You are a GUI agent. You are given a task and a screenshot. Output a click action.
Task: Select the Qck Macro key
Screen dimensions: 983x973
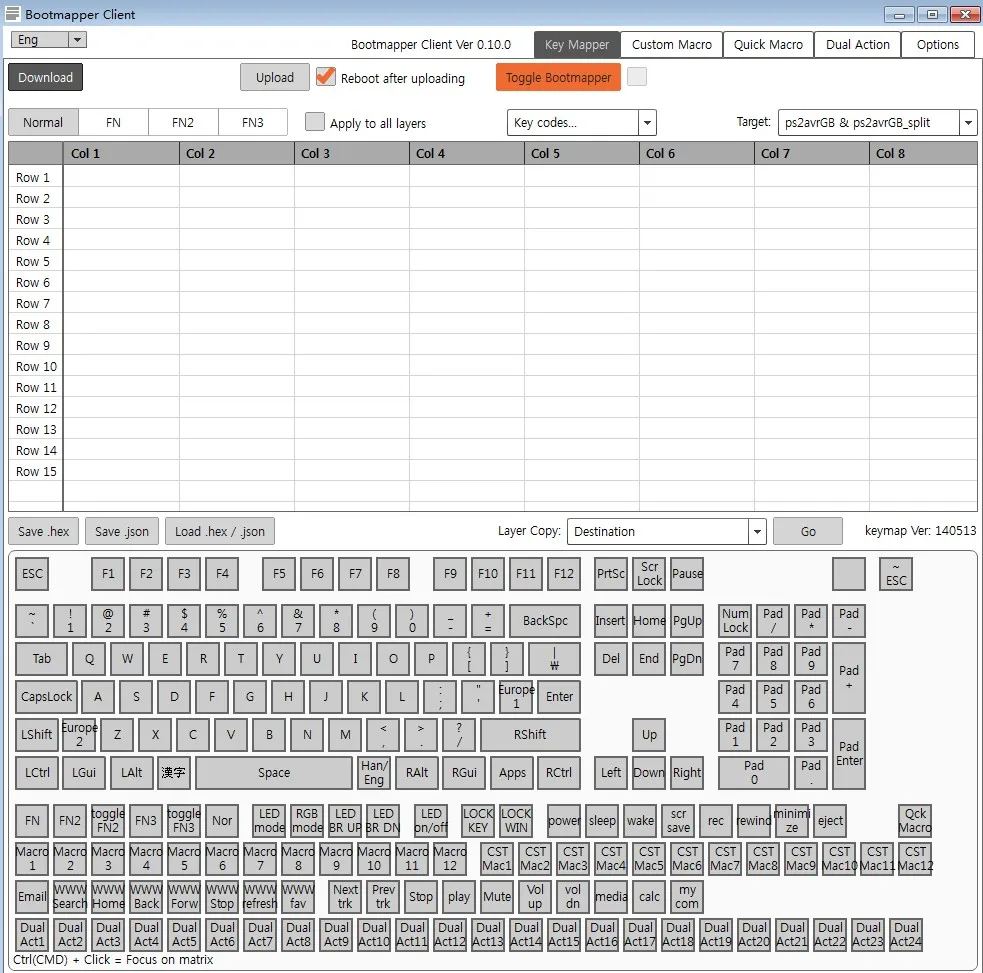pos(915,820)
